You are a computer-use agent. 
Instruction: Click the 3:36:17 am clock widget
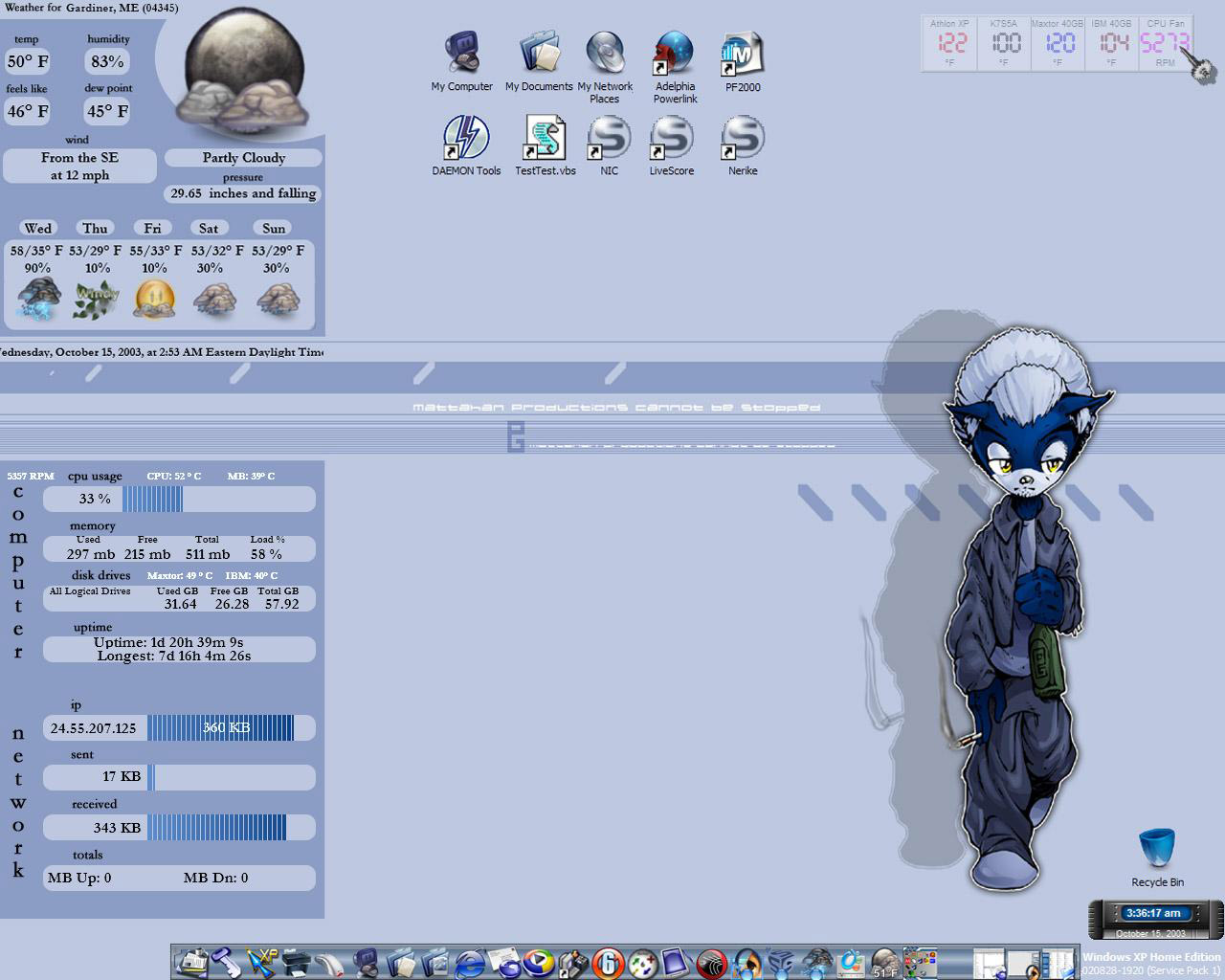coord(1152,913)
